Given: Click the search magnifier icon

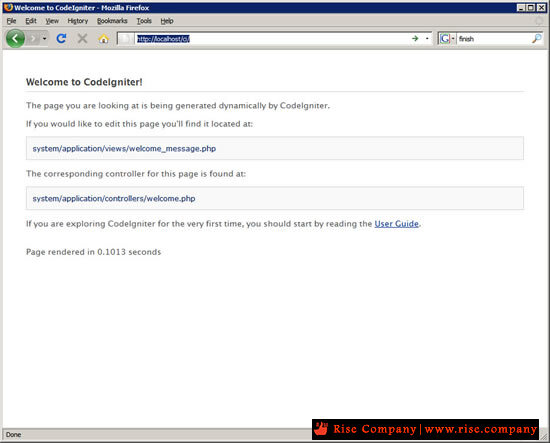Looking at the screenshot, I should coord(536,39).
